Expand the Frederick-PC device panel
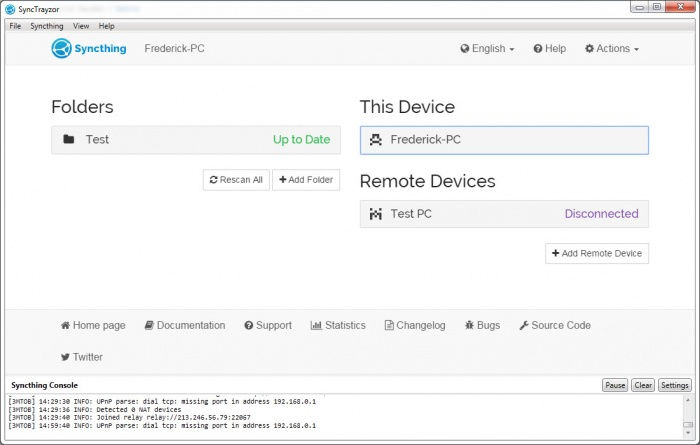700x445 pixels. (x=504, y=140)
